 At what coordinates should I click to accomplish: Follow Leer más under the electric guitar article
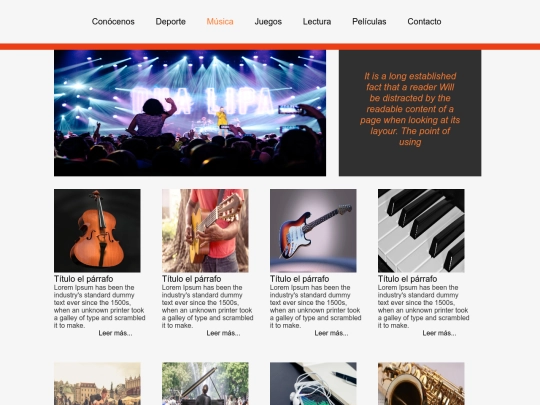(331, 333)
